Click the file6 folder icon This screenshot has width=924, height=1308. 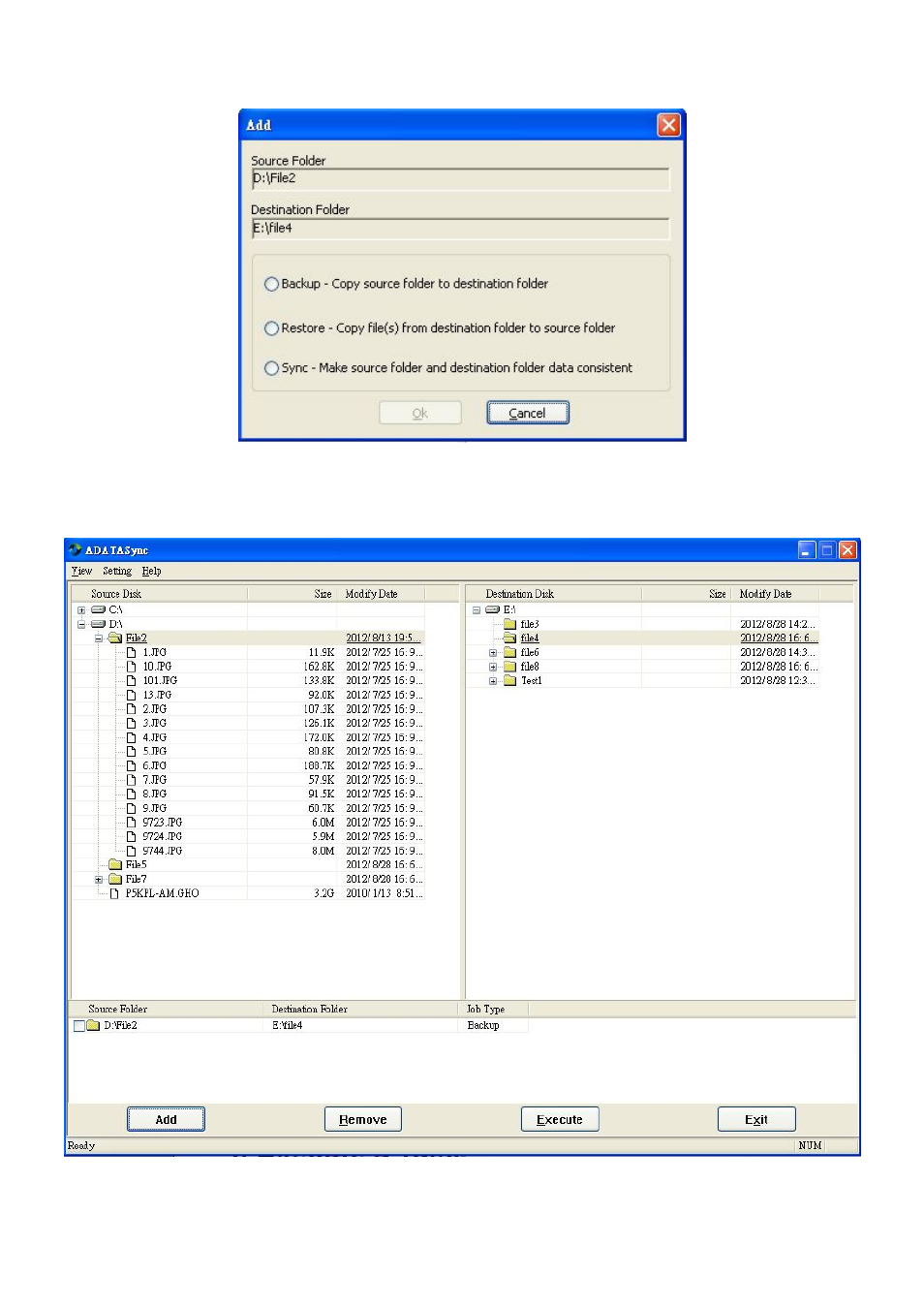click(510, 652)
